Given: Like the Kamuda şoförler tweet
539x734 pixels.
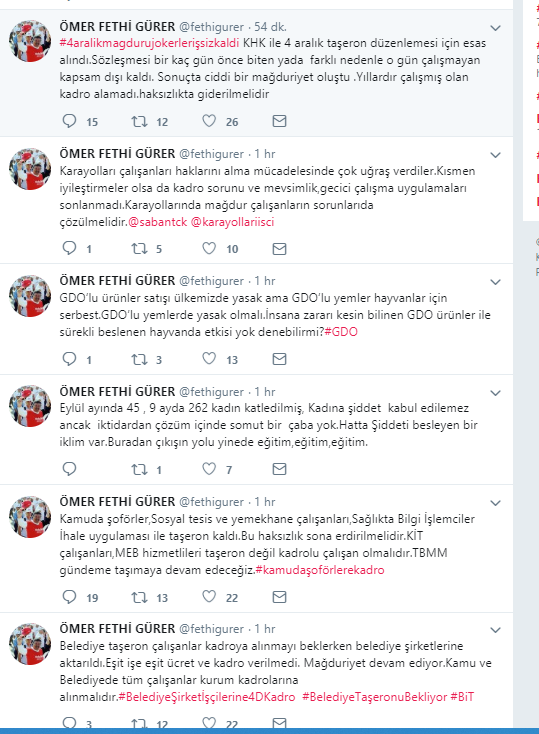Looking at the screenshot, I should click(209, 596).
